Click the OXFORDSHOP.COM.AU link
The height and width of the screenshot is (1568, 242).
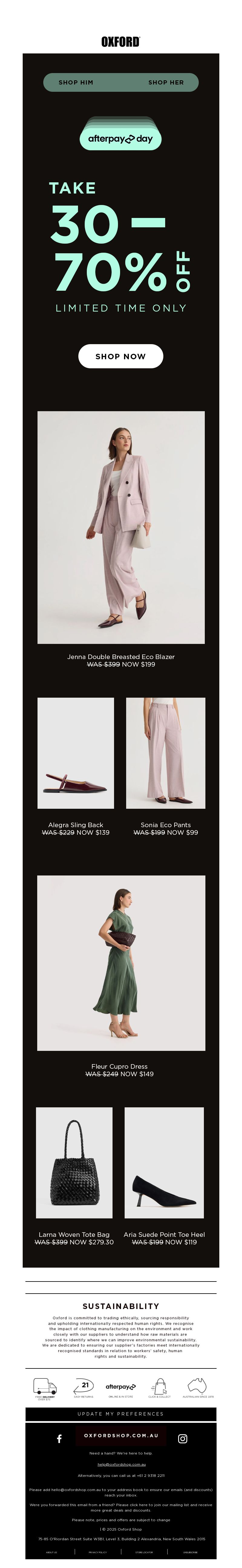point(121,1435)
